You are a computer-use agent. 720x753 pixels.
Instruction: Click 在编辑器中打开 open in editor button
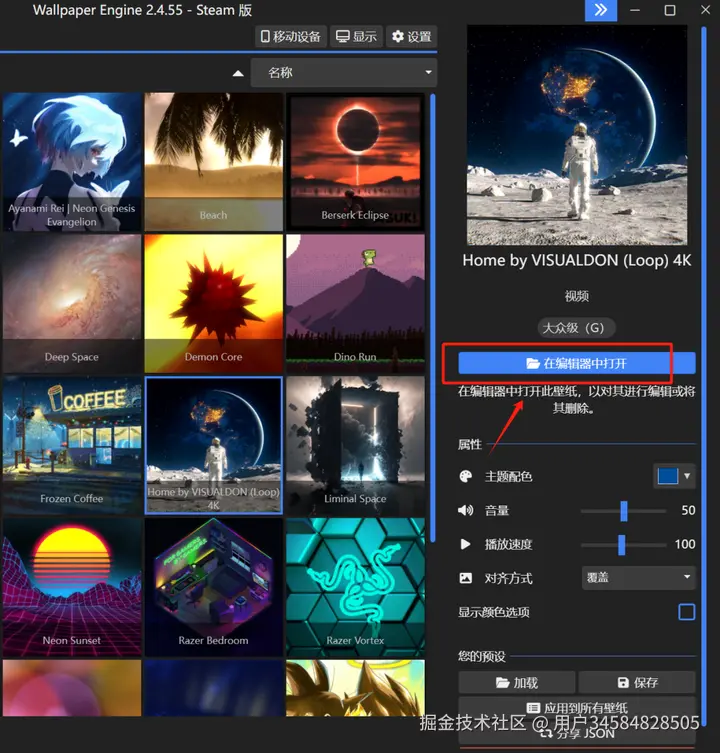click(576, 363)
